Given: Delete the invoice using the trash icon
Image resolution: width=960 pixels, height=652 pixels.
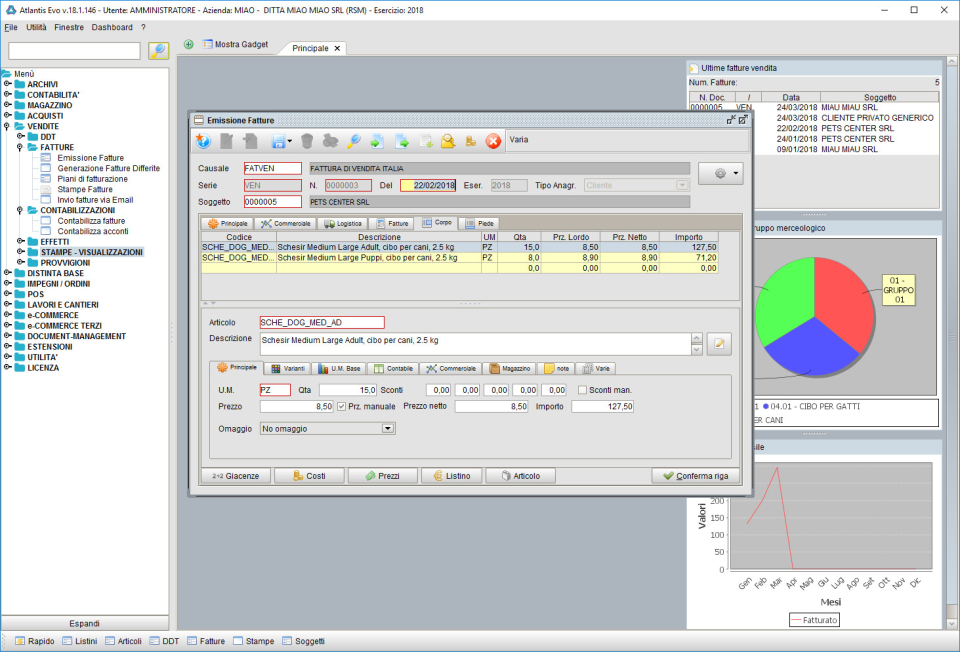Looking at the screenshot, I should (307, 141).
